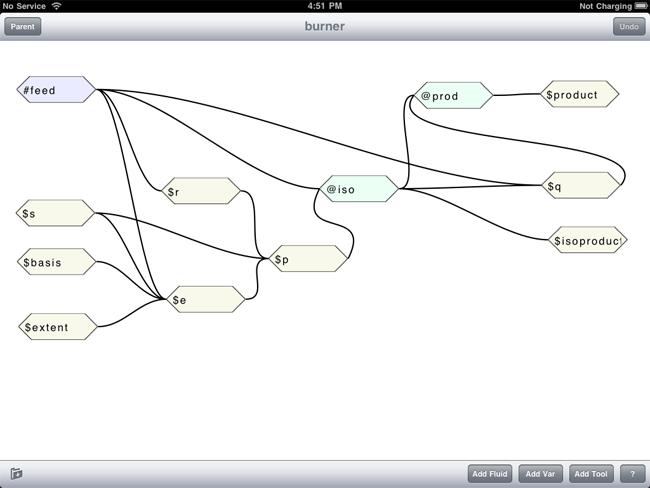The height and width of the screenshot is (488, 650).
Task: Open help with the question mark button
Action: tap(632, 474)
